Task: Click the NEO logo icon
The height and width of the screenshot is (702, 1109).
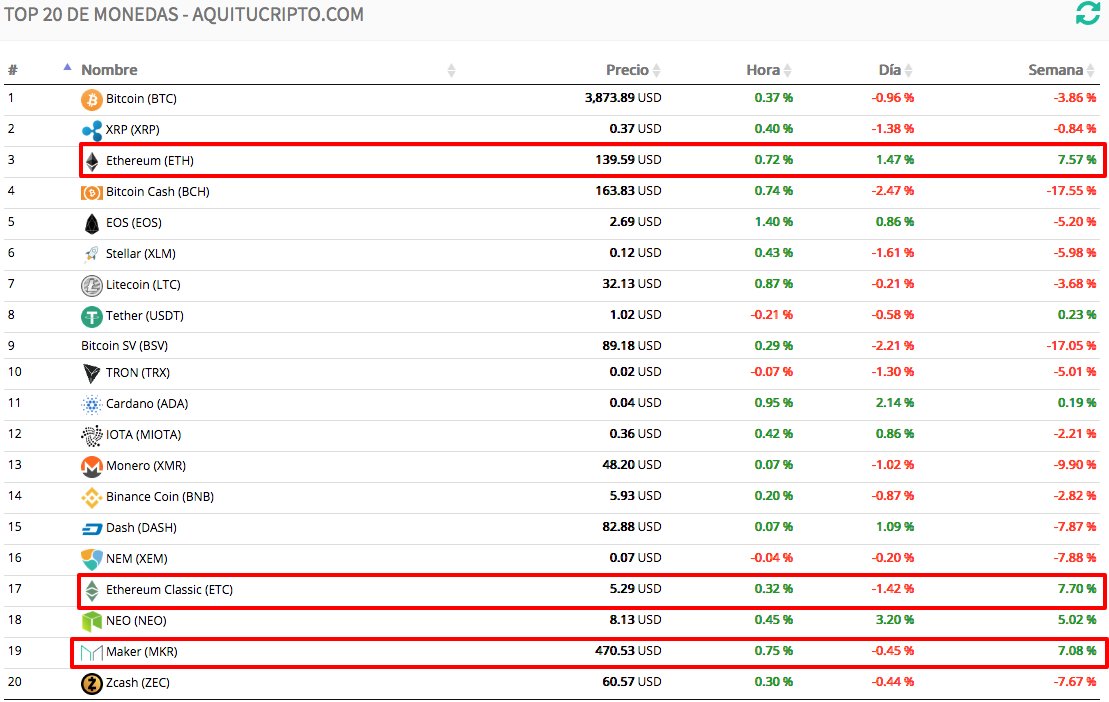Action: click(91, 621)
